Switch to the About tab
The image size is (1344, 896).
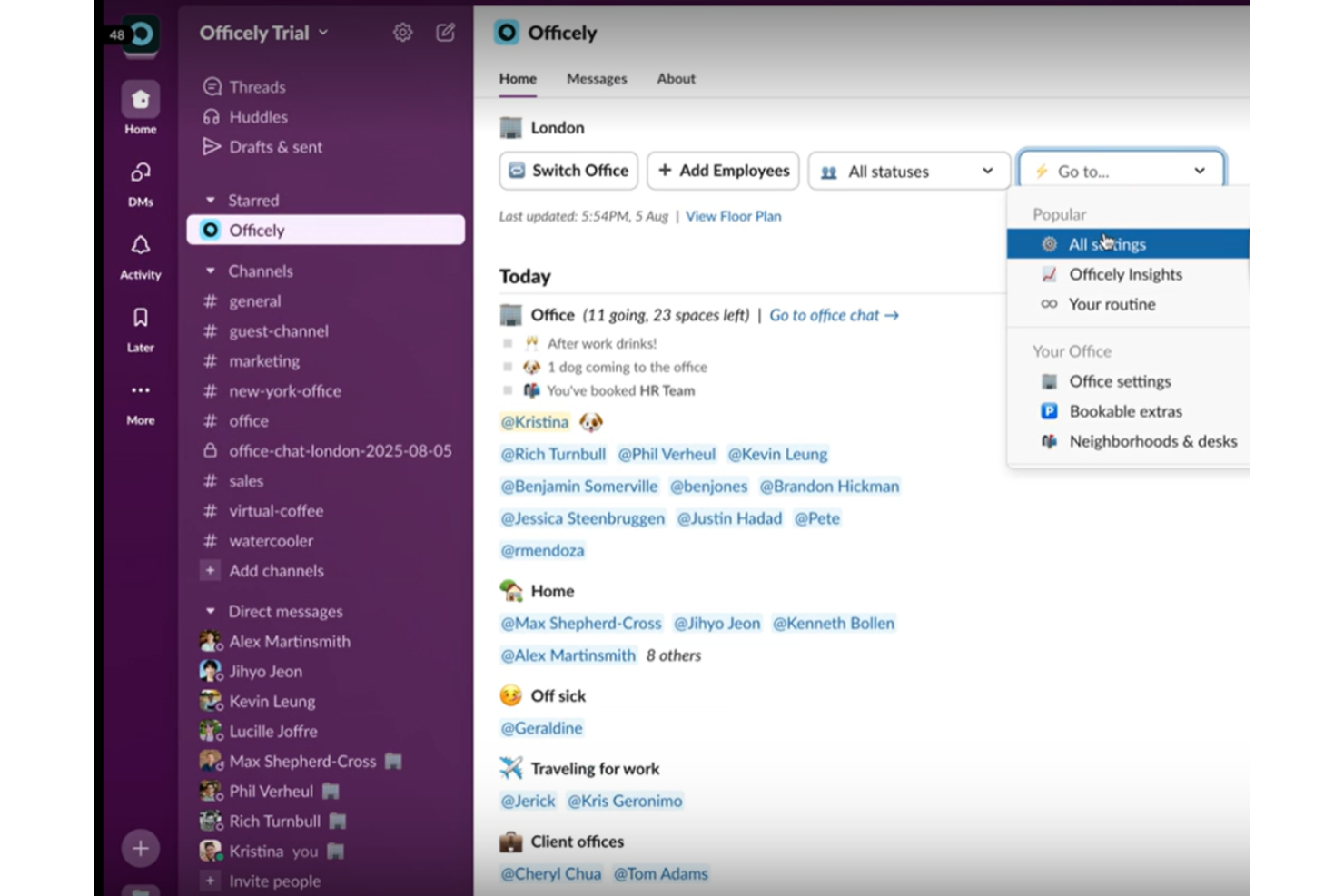[677, 79]
